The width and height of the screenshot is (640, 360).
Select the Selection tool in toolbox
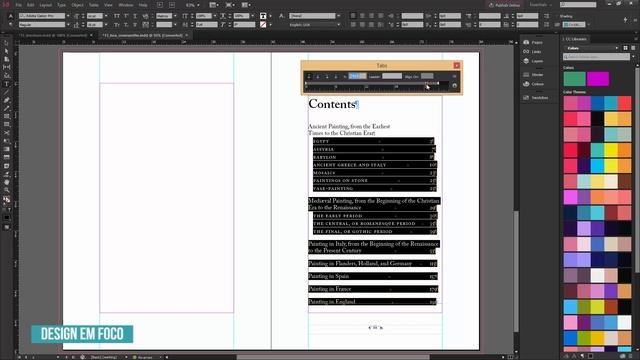[7, 43]
